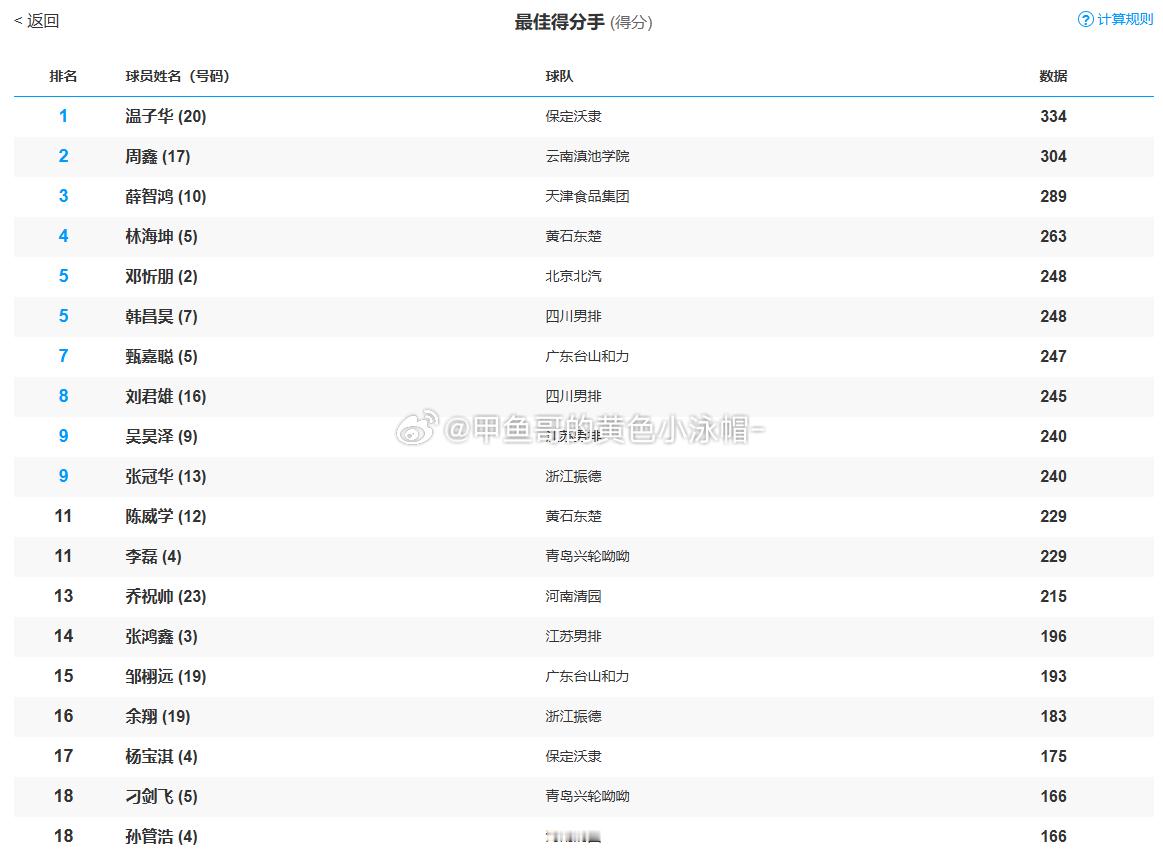Click the score value 247
The width and height of the screenshot is (1163, 854).
(1053, 357)
